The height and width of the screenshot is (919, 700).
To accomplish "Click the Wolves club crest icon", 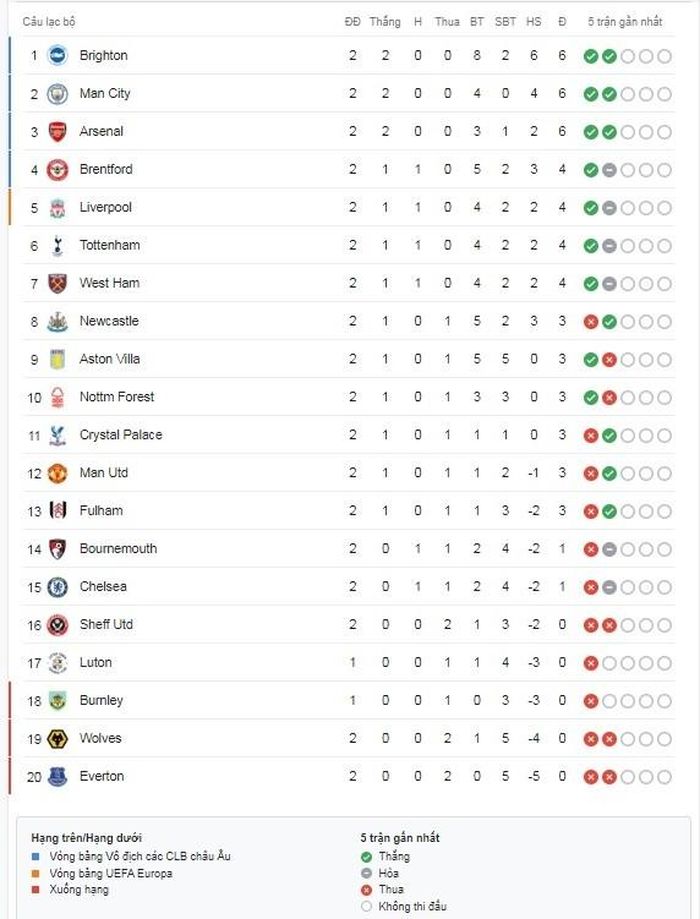I will tap(57, 738).
